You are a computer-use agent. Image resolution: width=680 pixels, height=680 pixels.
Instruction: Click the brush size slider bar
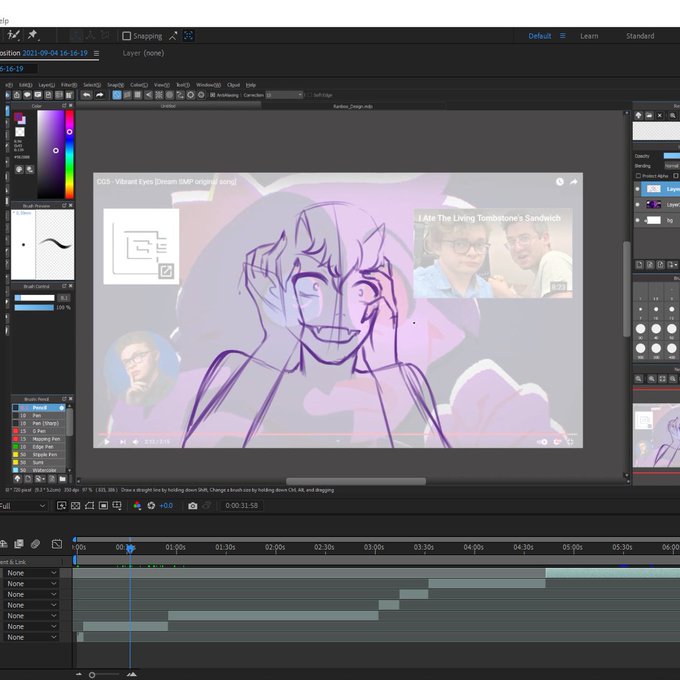coord(35,298)
